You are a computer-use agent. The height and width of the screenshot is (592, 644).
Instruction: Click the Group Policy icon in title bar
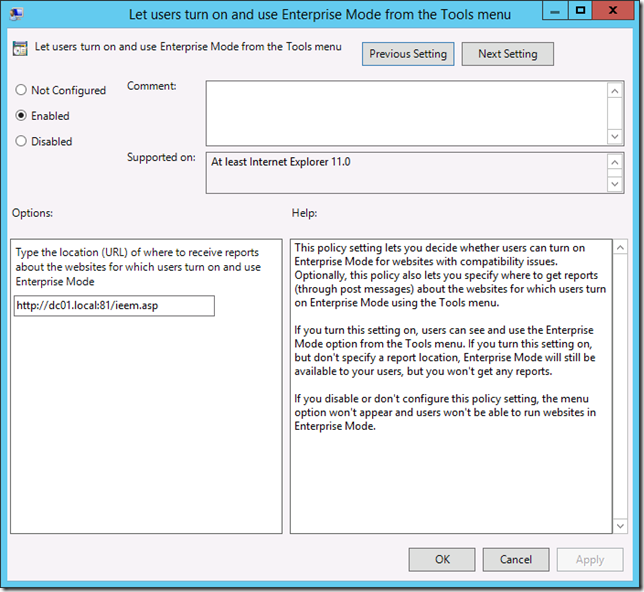pyautogui.click(x=20, y=14)
